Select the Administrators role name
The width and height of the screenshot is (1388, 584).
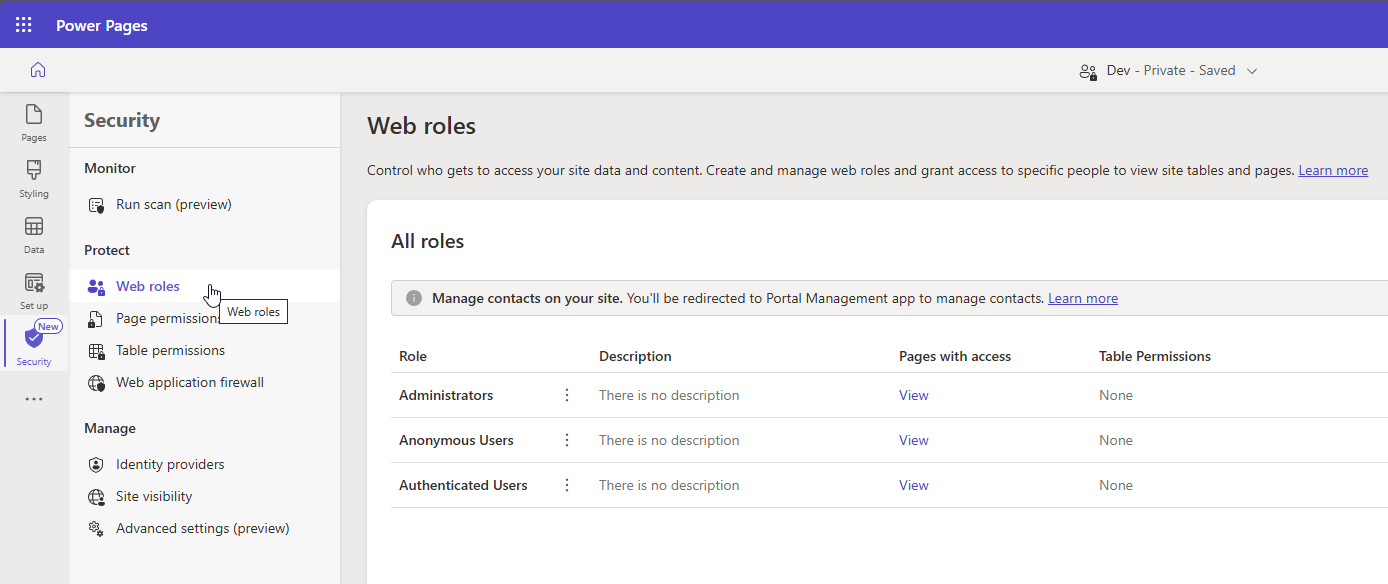coord(446,395)
